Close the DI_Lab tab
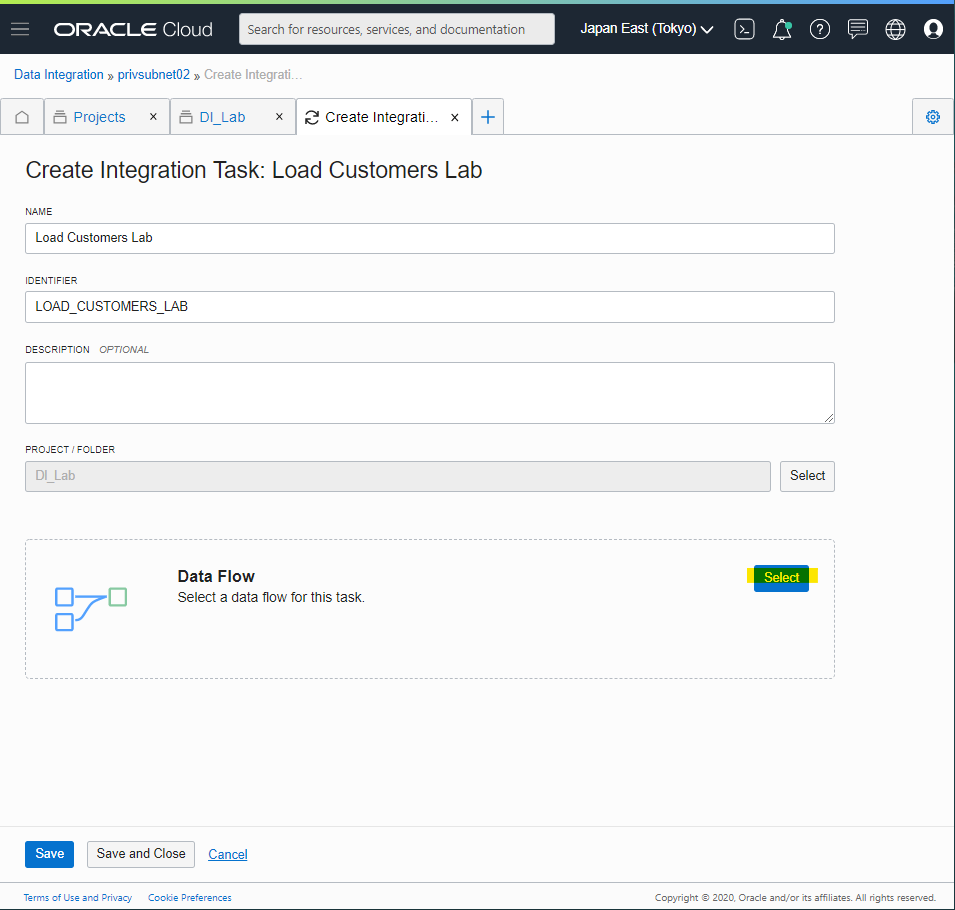The height and width of the screenshot is (910, 955). 280,117
